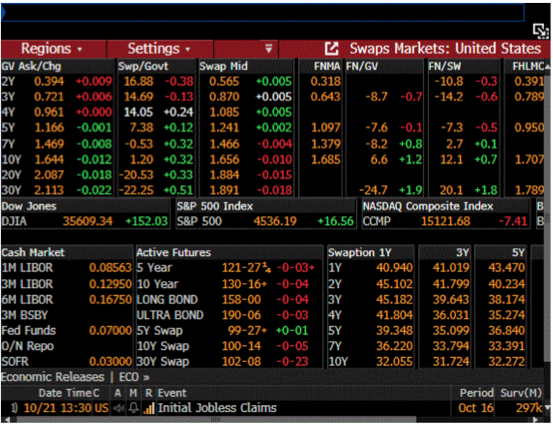Click the Surv(M) column header
553x426 pixels.
pos(521,393)
